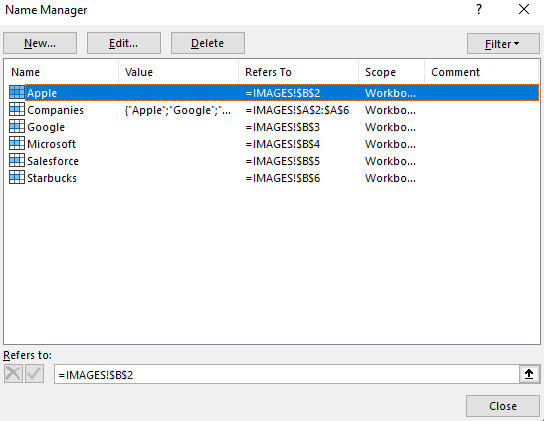Click the Starbucks named range icon

(x=17, y=177)
